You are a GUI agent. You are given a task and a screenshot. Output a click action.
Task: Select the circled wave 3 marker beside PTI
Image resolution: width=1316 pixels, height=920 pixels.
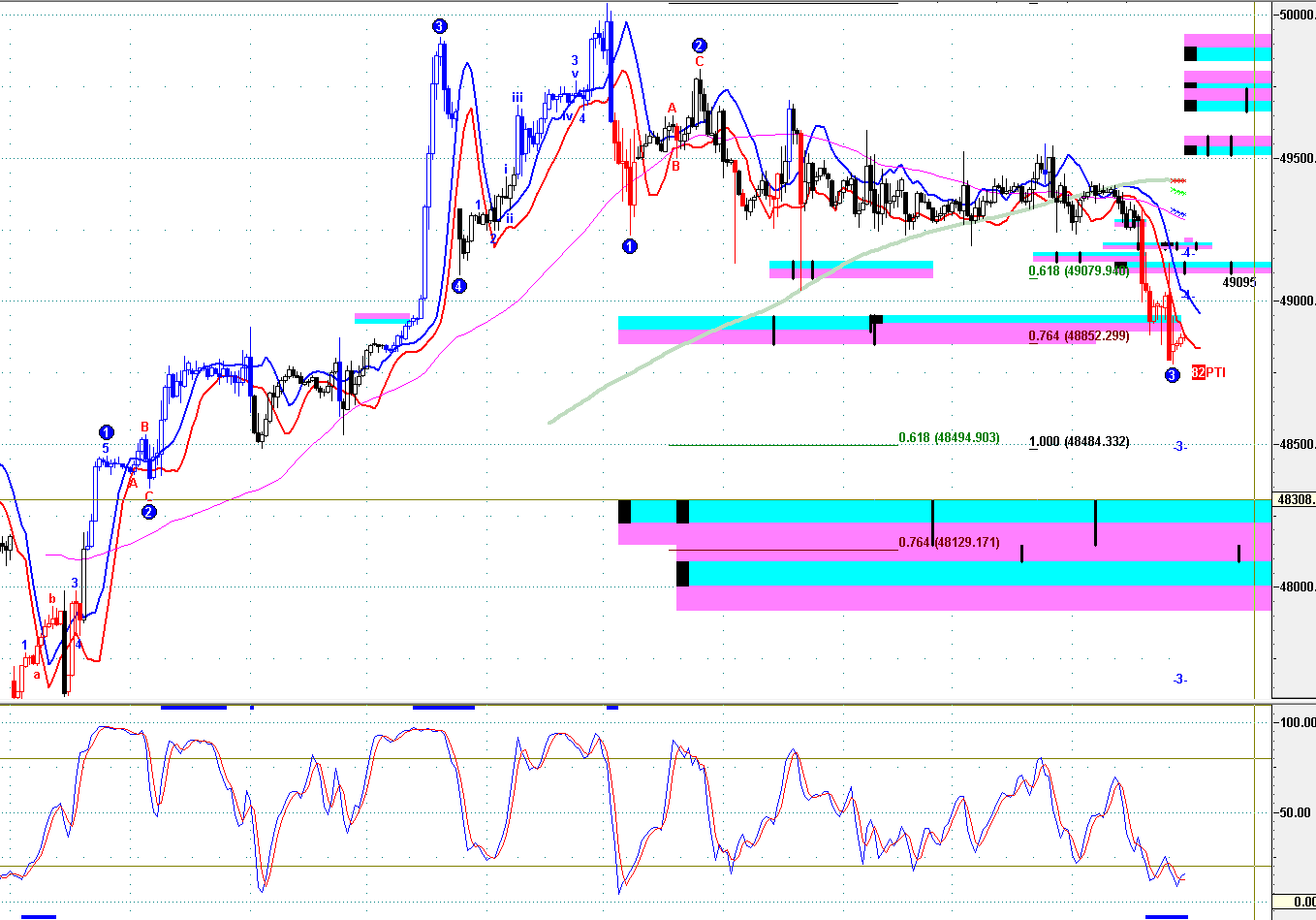pos(1173,374)
